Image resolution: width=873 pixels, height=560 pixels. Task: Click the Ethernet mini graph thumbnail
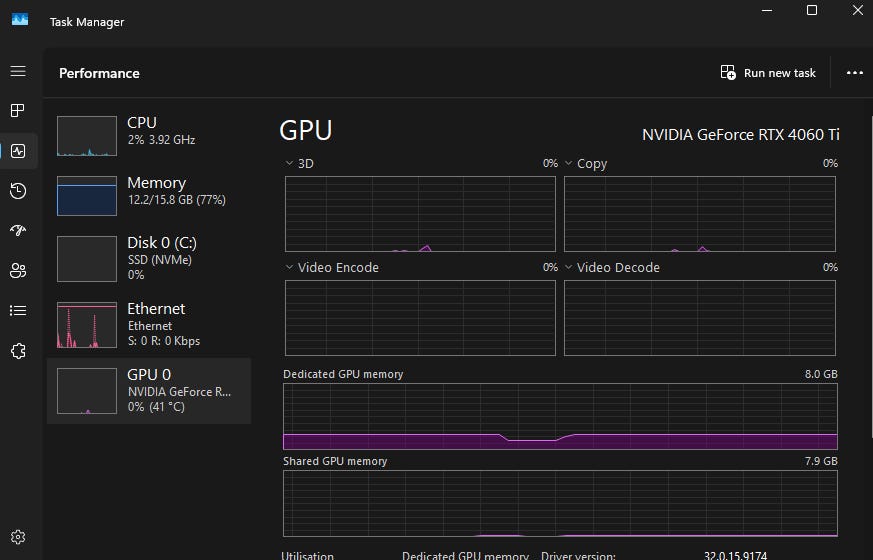87,325
